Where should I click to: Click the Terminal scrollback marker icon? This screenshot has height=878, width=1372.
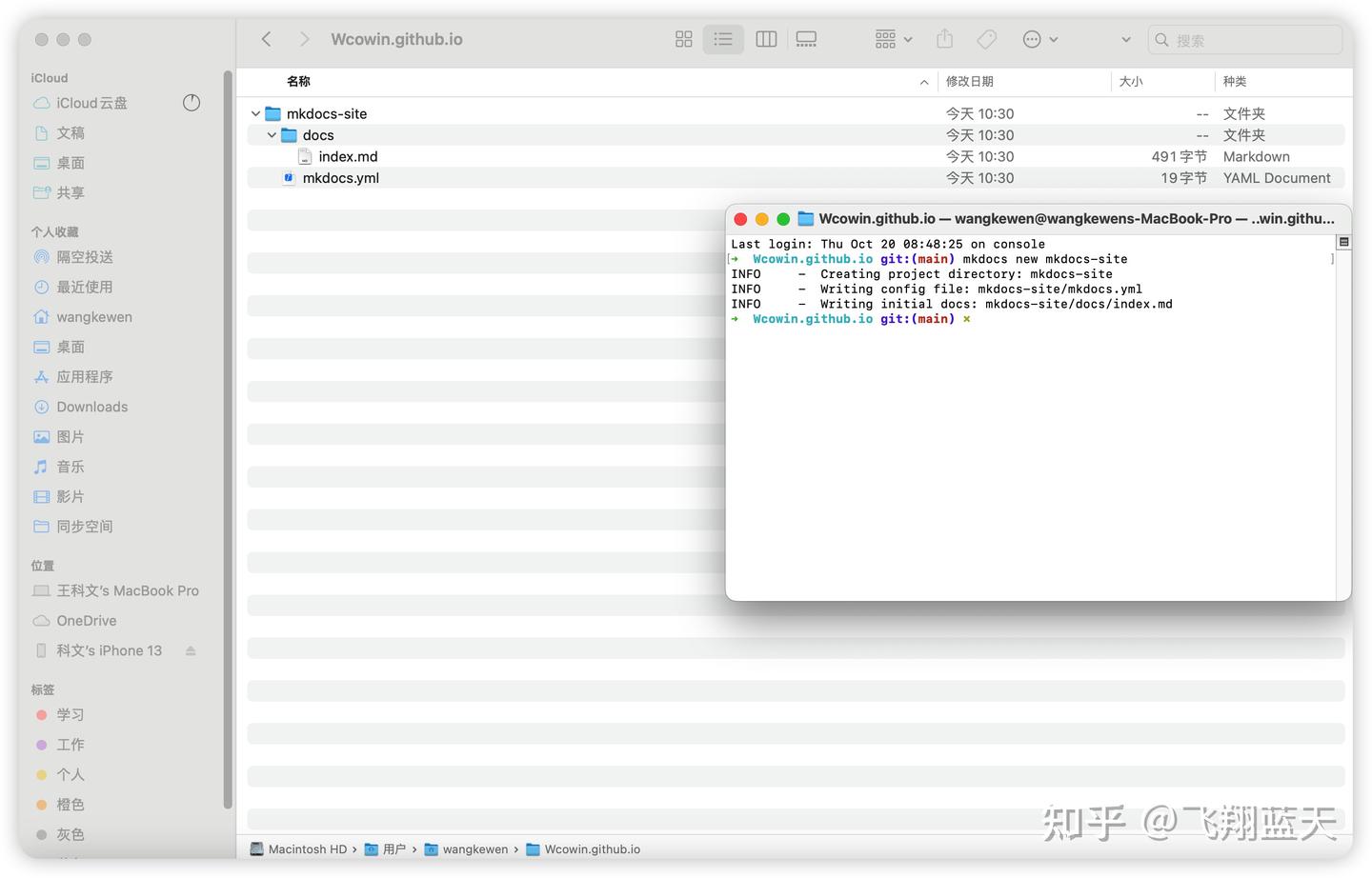coord(1343,242)
